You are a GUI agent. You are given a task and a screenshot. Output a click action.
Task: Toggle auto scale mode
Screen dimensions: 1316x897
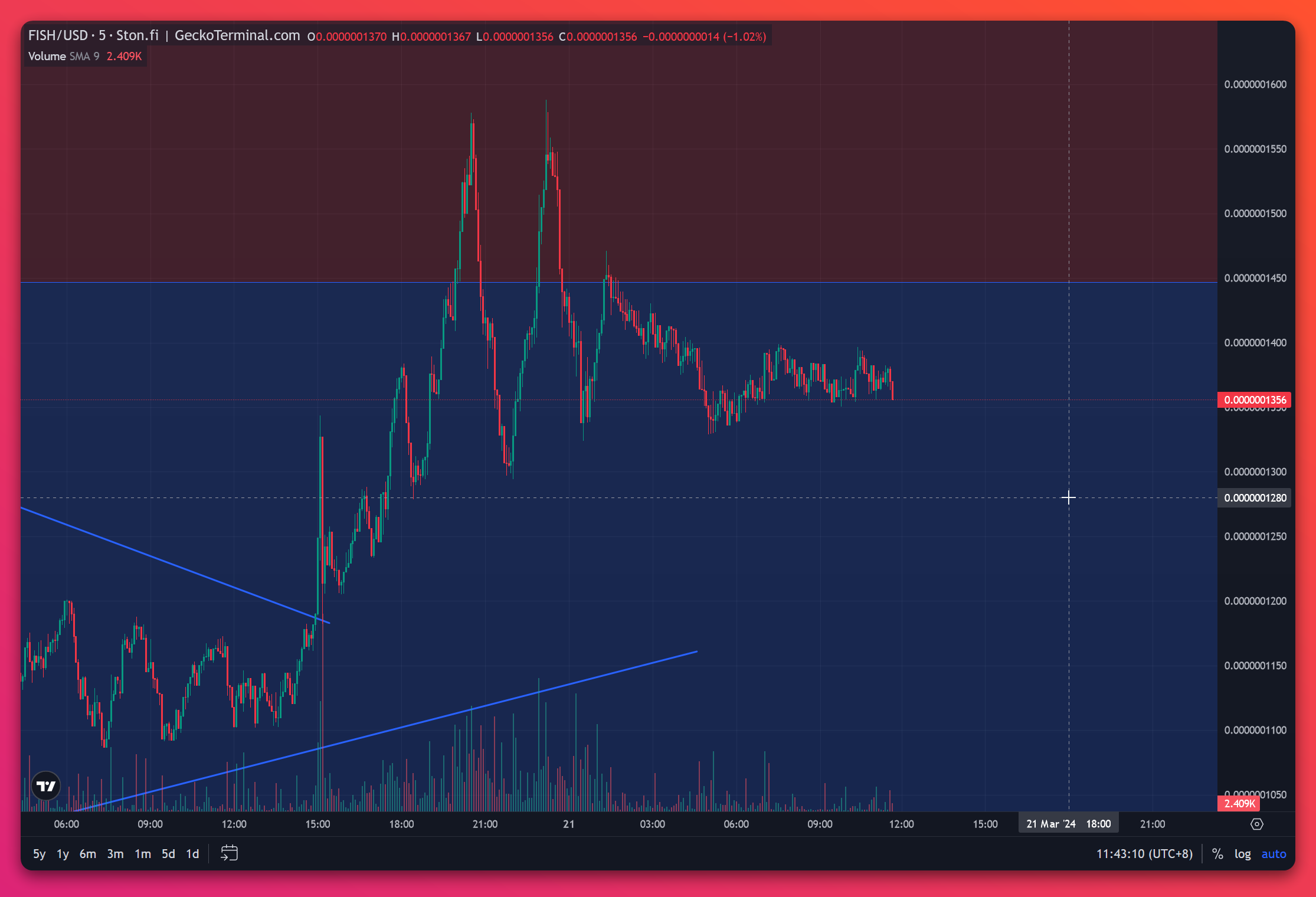pyautogui.click(x=1274, y=854)
